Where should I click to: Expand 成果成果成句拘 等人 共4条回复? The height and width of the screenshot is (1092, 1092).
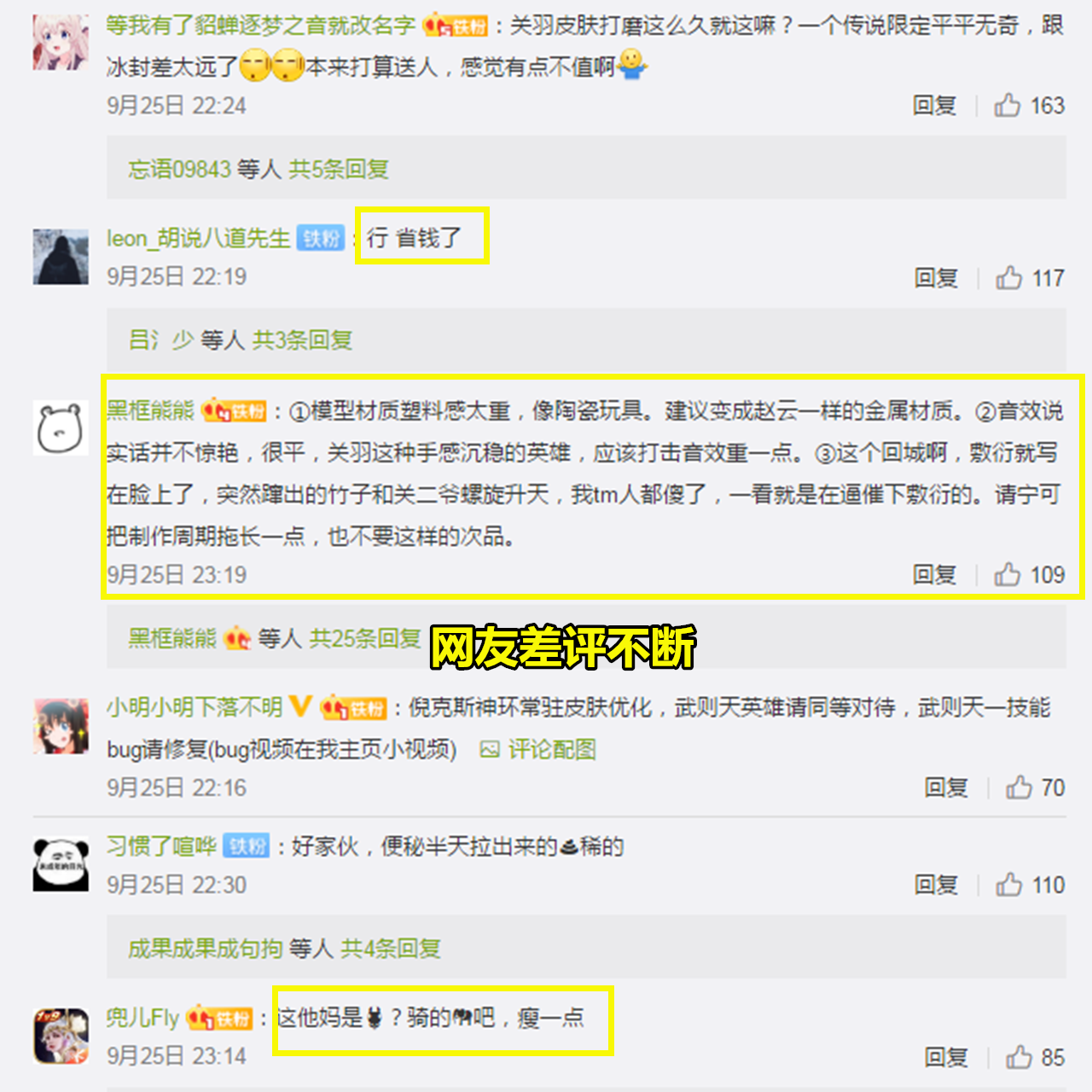point(285,948)
